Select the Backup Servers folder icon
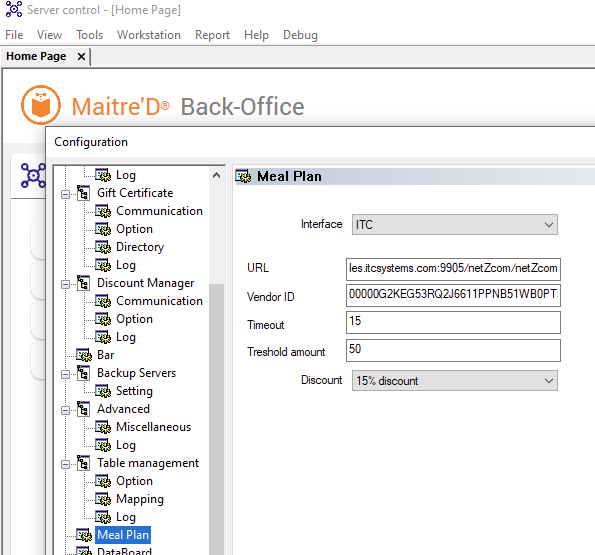595x555 pixels. pyautogui.click(x=83, y=373)
